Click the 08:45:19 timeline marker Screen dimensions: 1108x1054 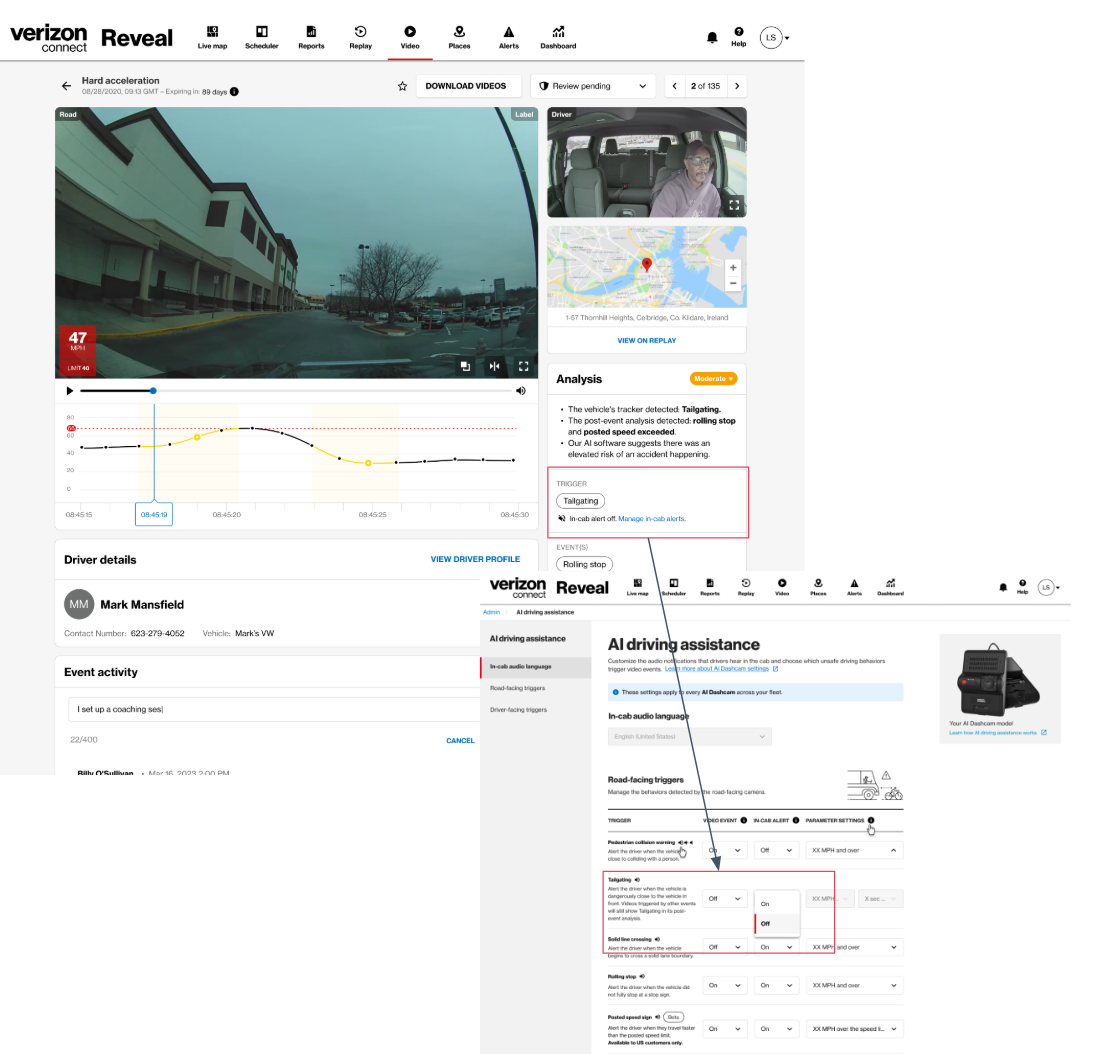tap(154, 514)
